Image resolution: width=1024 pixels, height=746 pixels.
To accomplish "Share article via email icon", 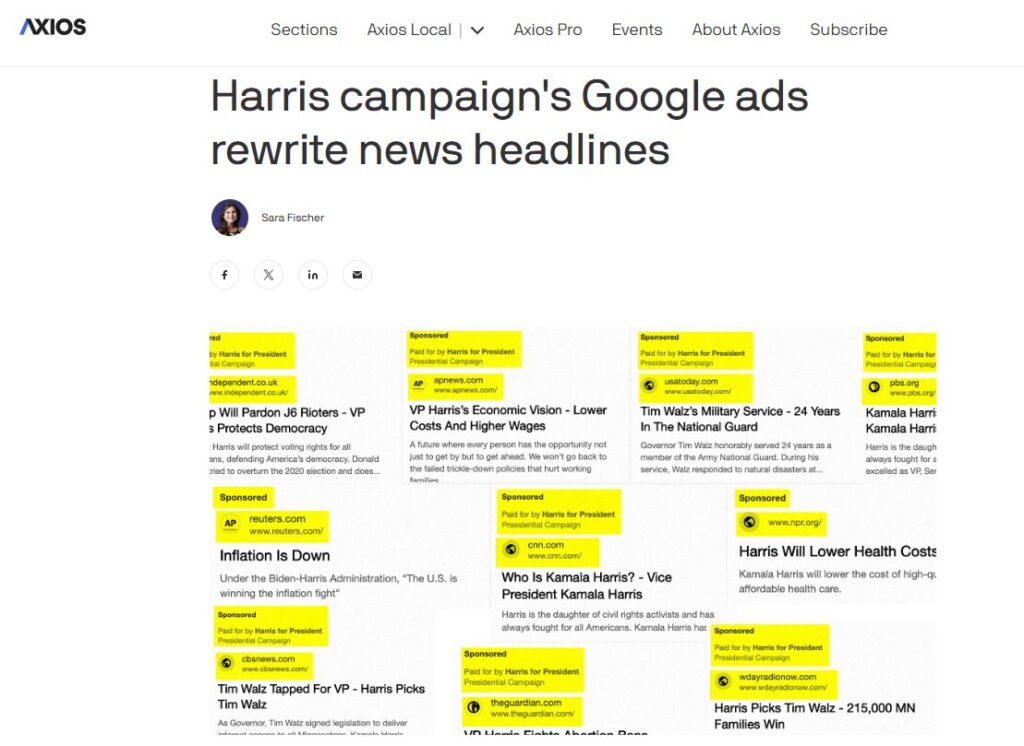I will [x=357, y=275].
